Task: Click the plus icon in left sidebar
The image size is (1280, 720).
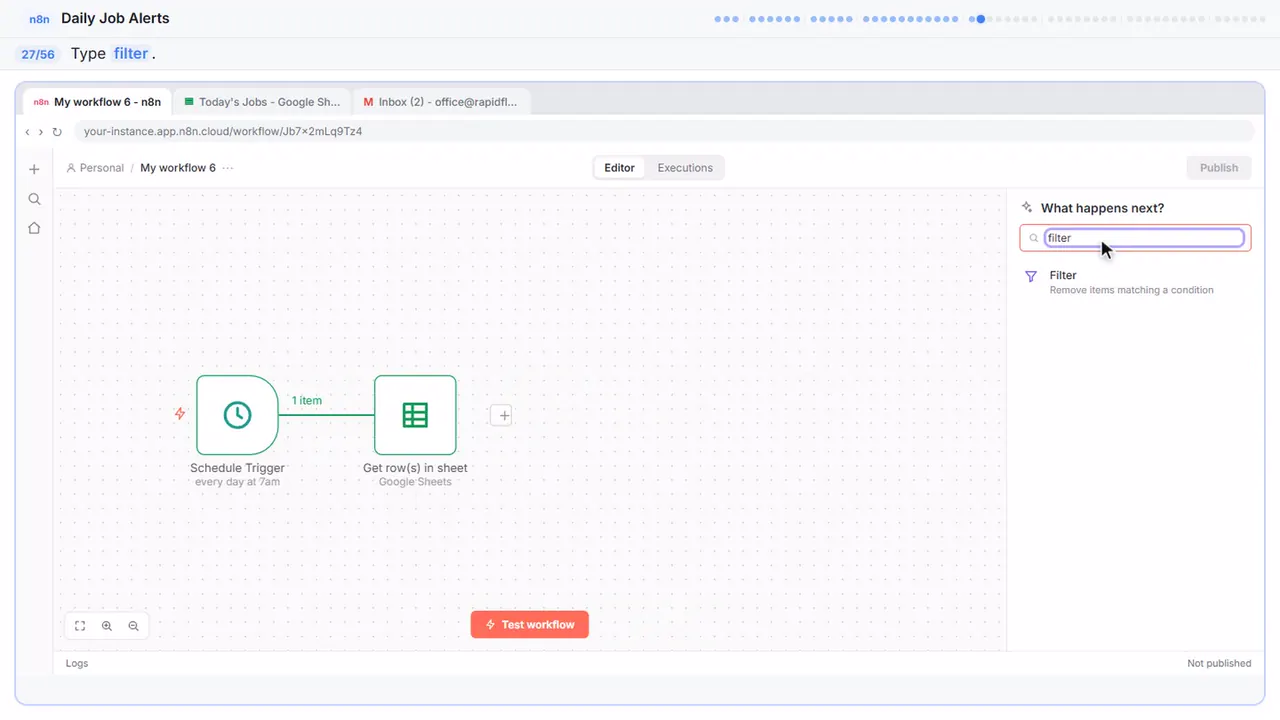Action: pyautogui.click(x=34, y=169)
